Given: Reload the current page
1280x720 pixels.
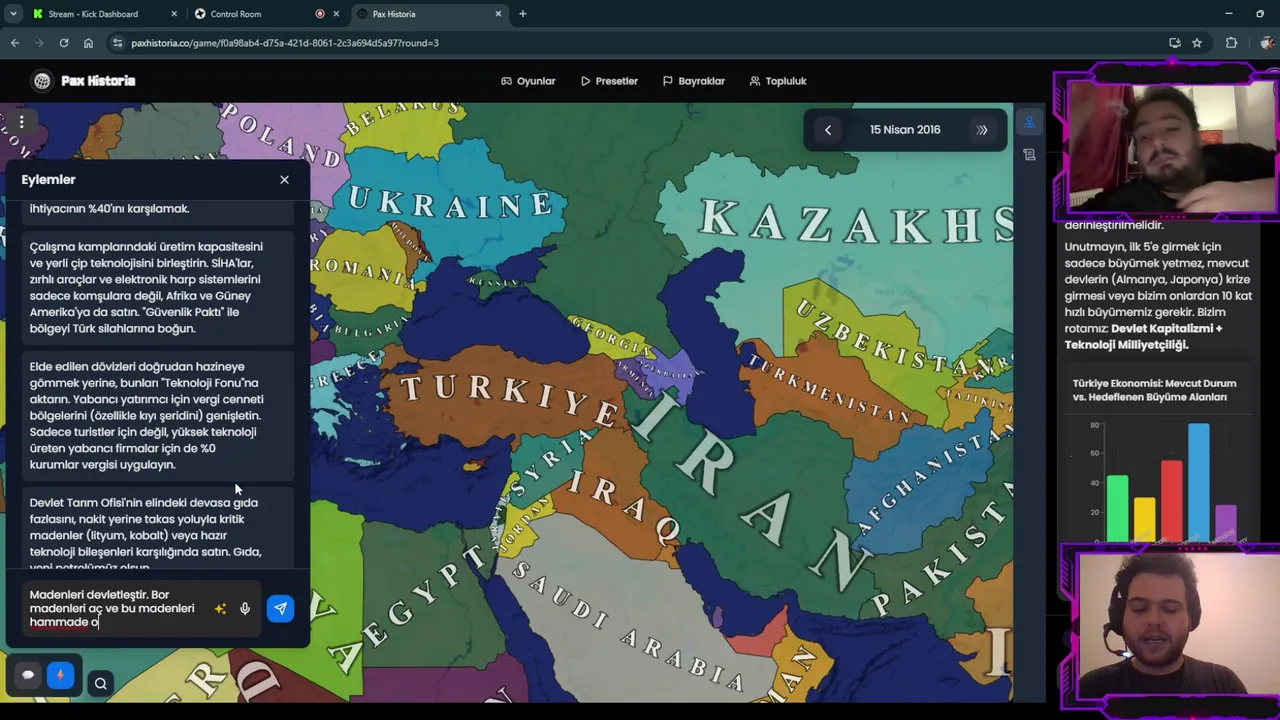Looking at the screenshot, I should pyautogui.click(x=64, y=43).
